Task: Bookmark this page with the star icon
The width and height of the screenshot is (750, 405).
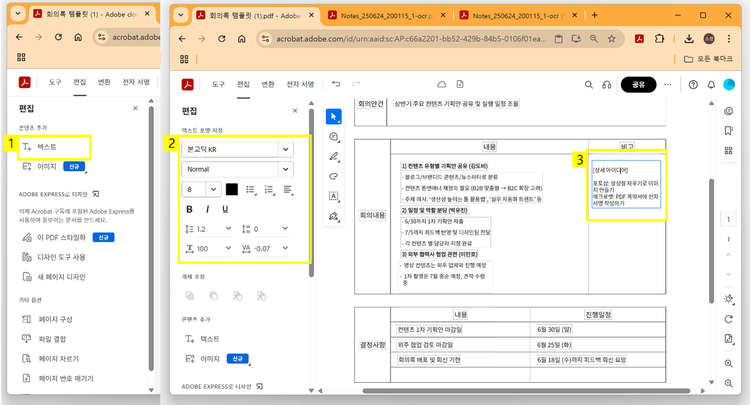Action: coord(612,39)
